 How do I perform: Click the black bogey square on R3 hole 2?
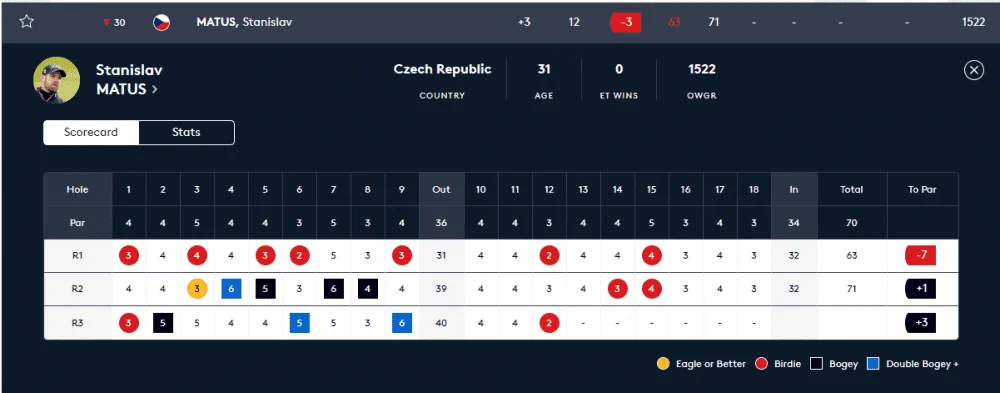163,323
